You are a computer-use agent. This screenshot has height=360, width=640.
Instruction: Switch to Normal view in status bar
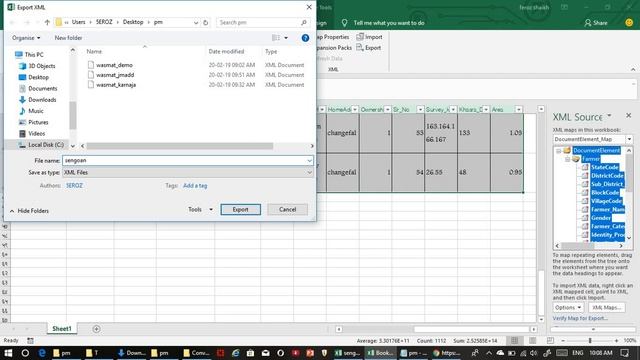pyautogui.click(x=514, y=340)
